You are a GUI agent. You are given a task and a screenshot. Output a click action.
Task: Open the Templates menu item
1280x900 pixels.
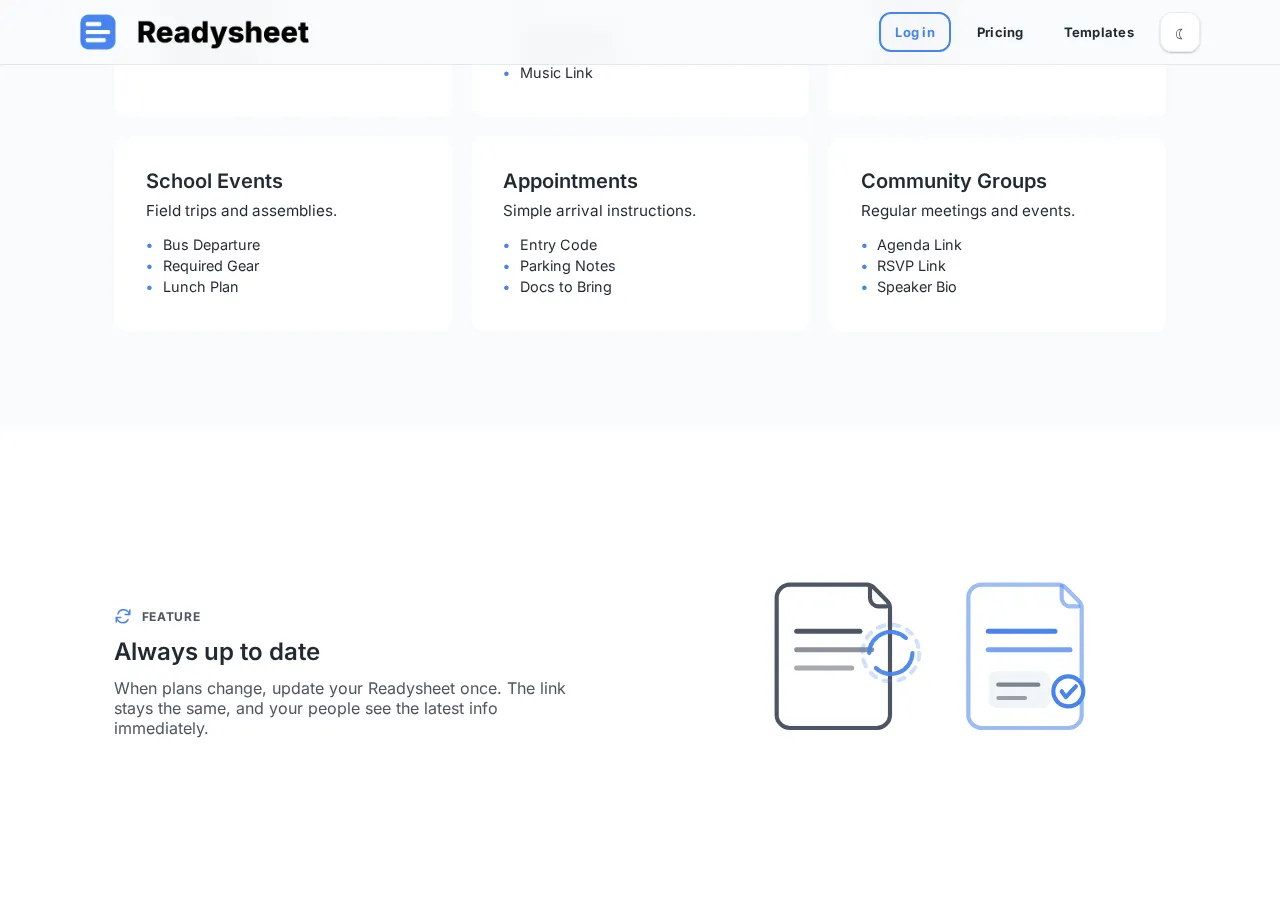(1099, 32)
